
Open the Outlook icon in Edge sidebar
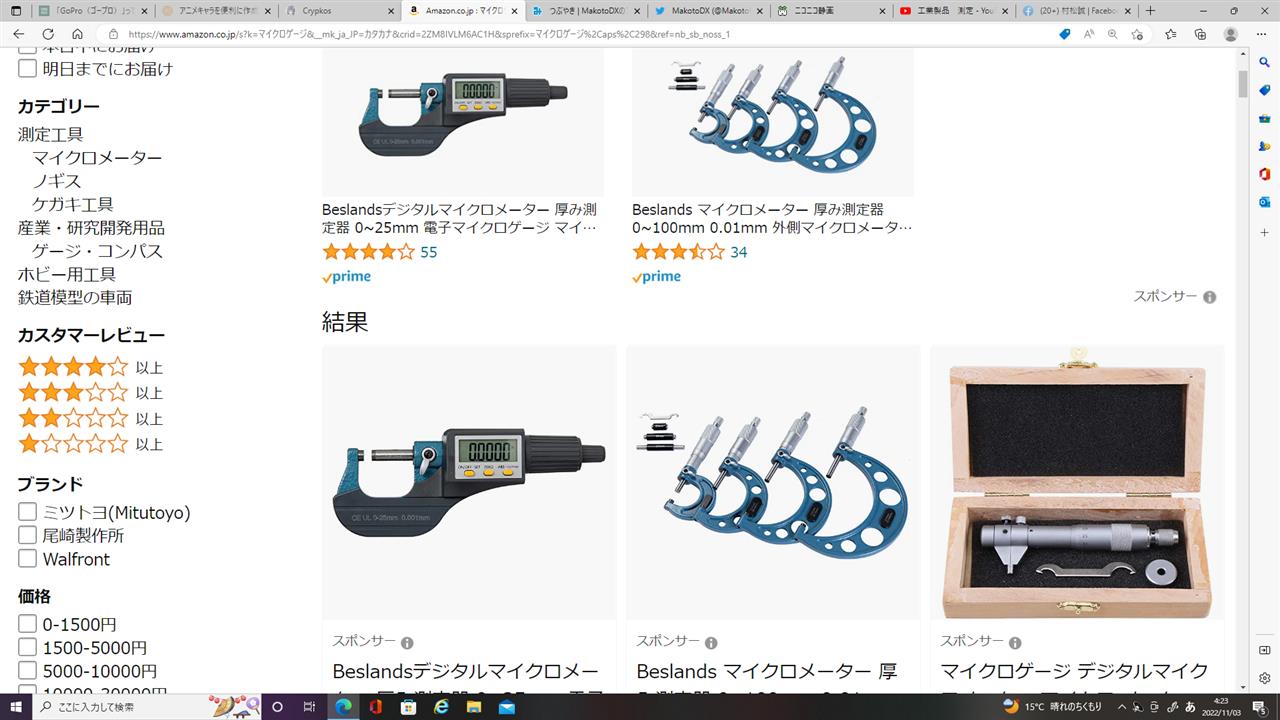tap(1265, 202)
